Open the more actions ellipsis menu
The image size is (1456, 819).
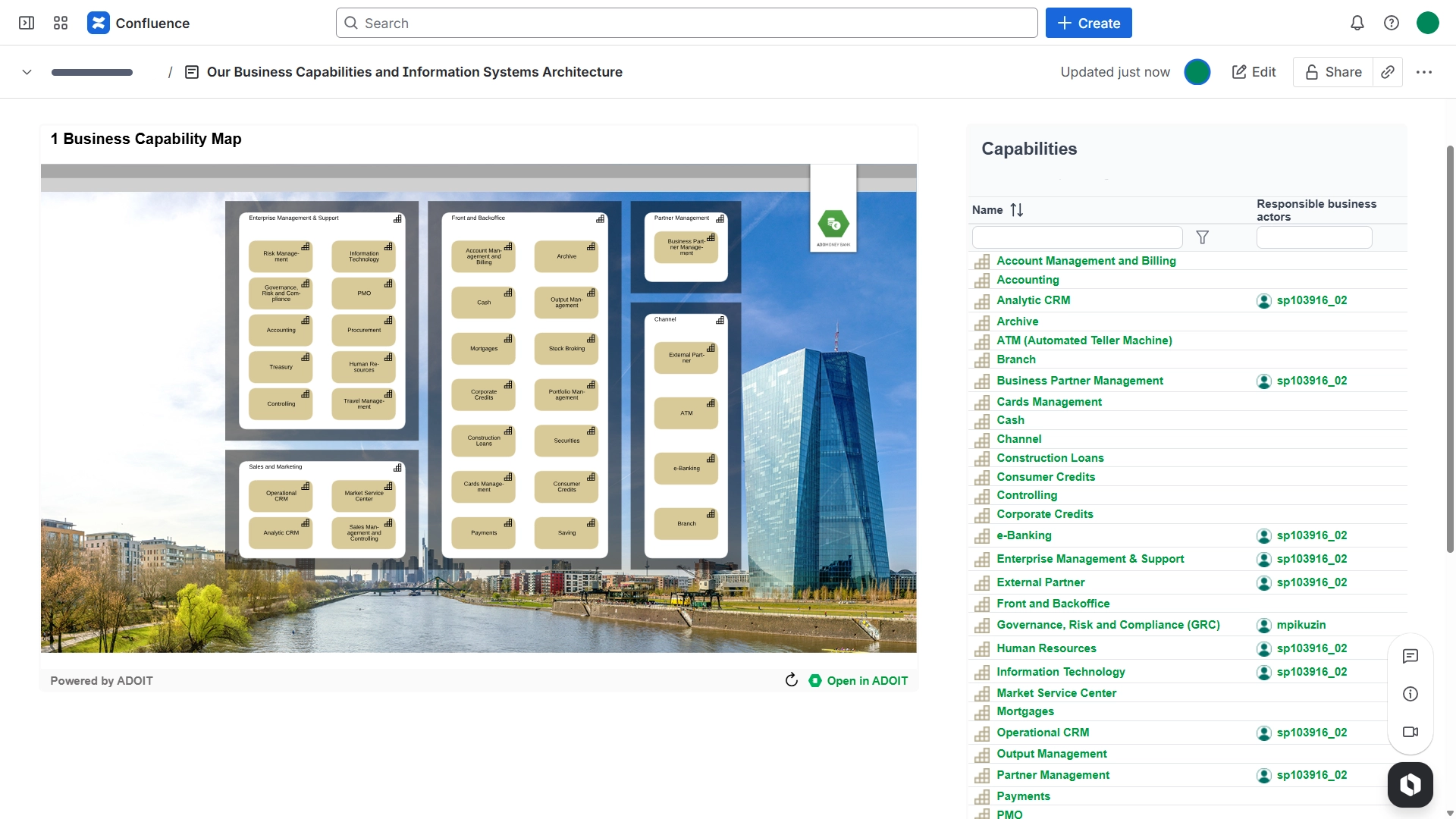coord(1424,72)
